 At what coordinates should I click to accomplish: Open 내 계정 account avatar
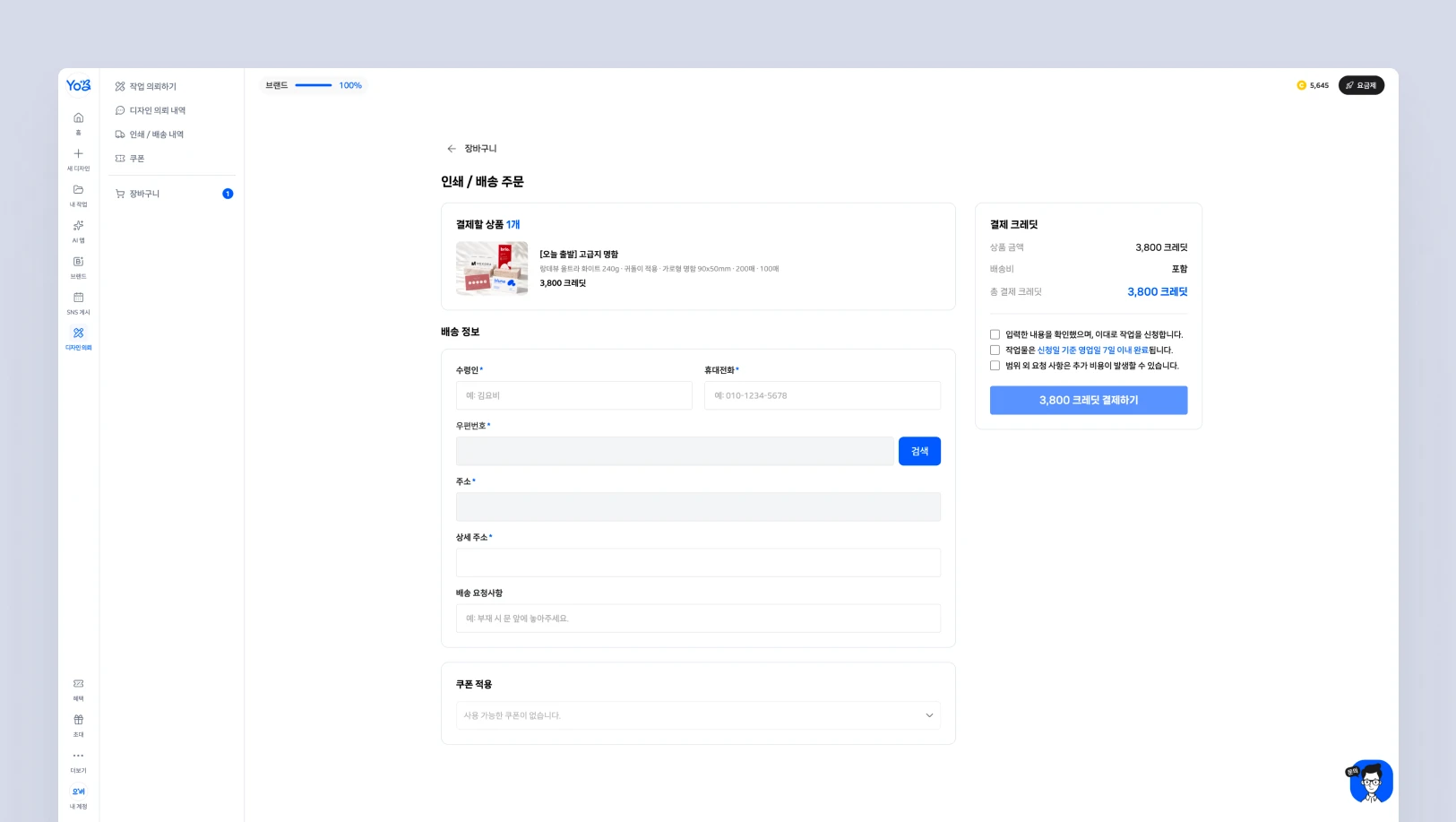(78, 792)
